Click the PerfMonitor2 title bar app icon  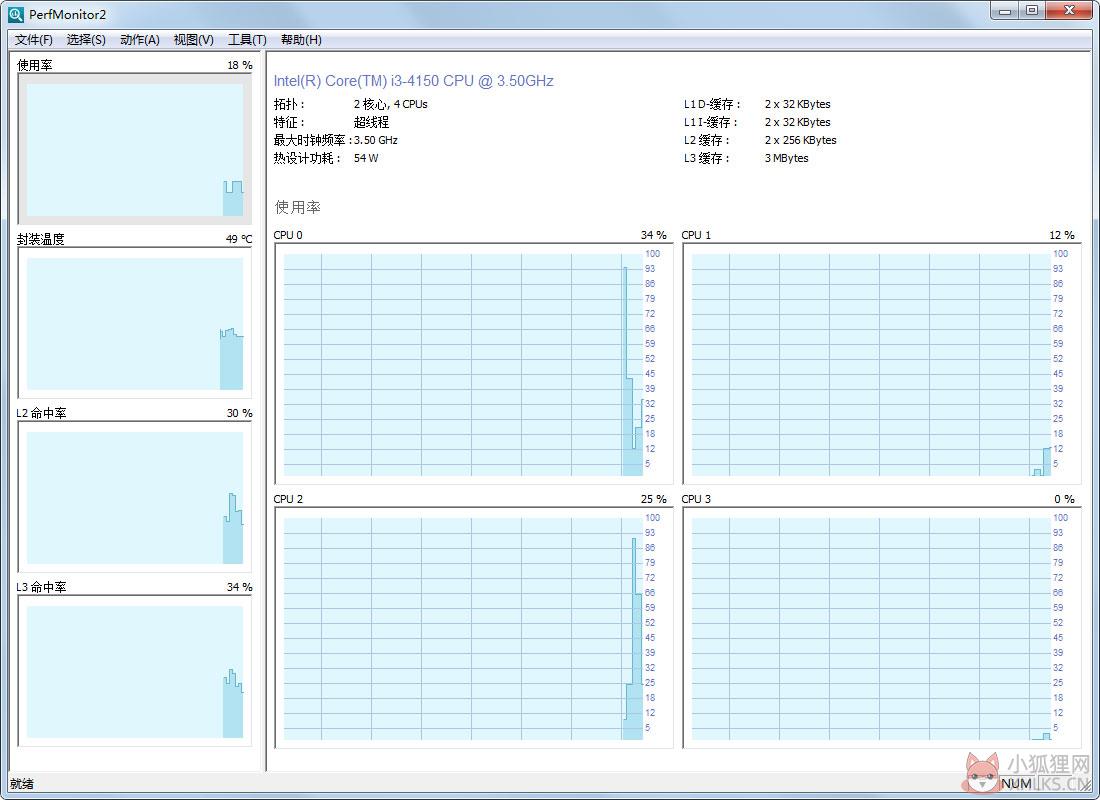[15, 14]
